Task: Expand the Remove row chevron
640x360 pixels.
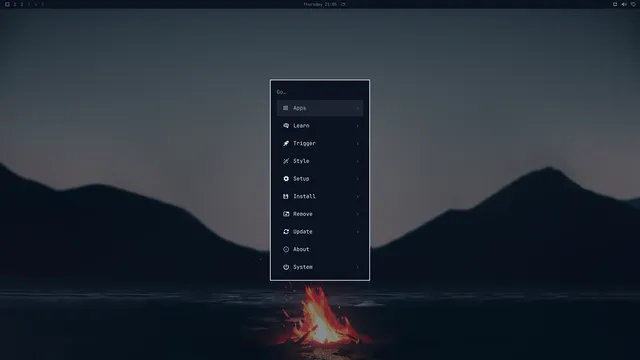Action: click(x=358, y=214)
